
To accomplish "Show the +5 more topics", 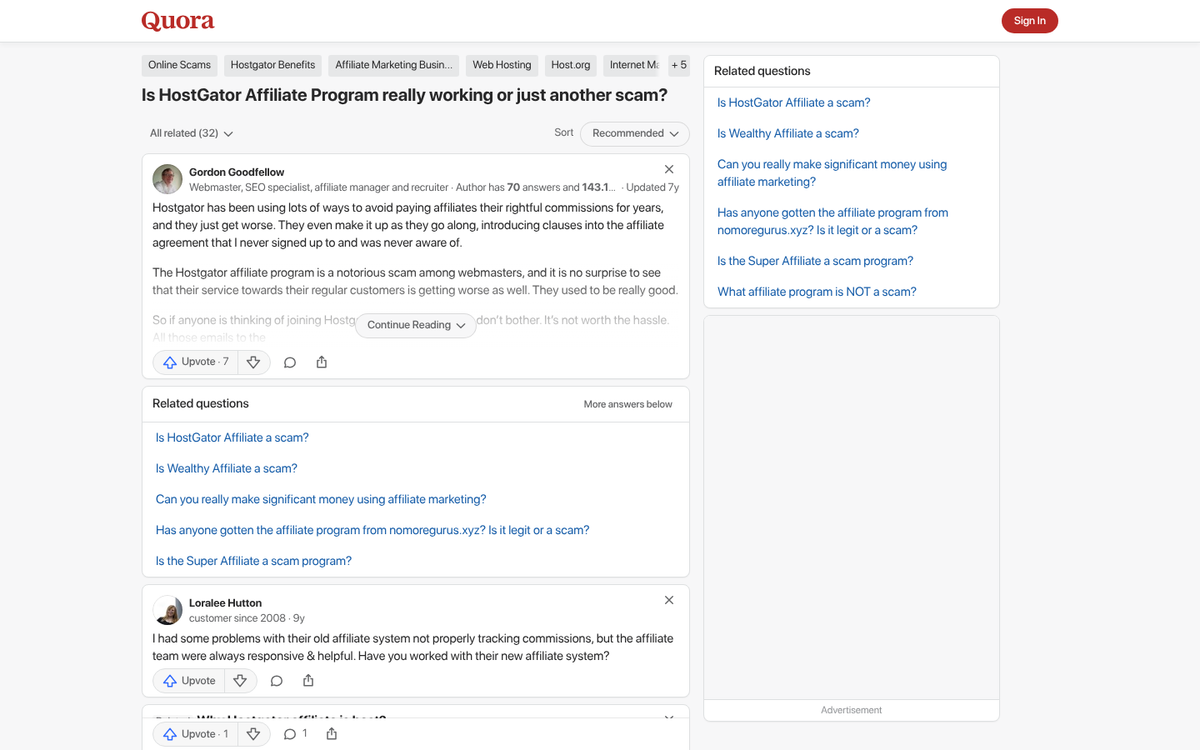I will click(679, 65).
